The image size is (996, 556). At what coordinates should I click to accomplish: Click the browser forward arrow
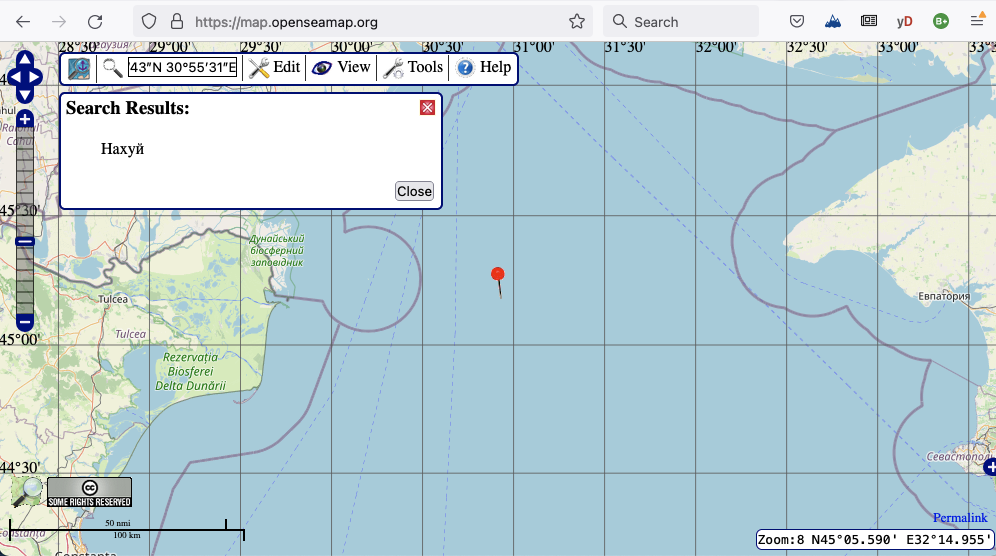click(x=59, y=22)
